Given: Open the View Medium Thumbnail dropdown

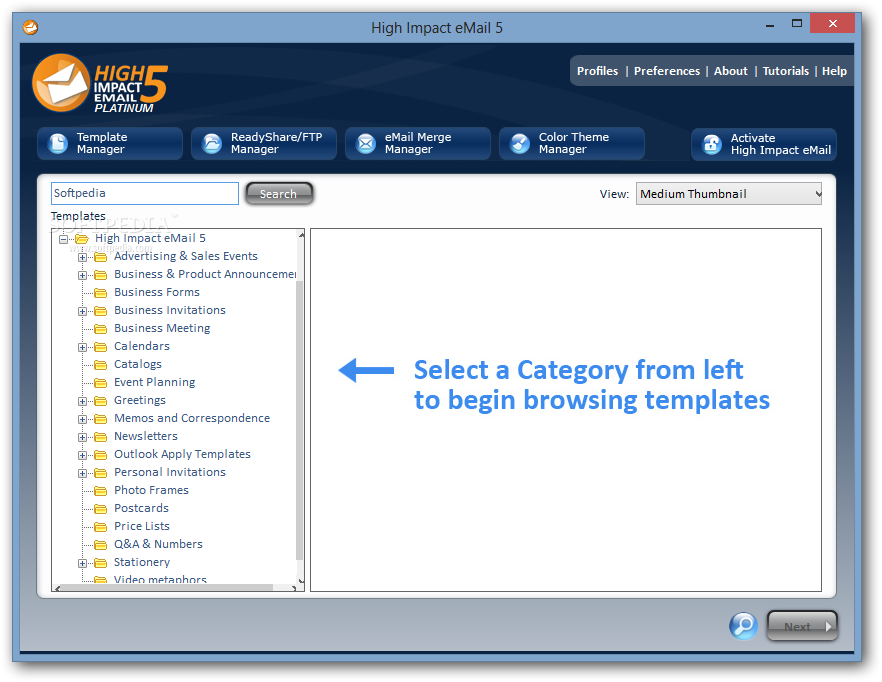Looking at the screenshot, I should click(x=728, y=194).
